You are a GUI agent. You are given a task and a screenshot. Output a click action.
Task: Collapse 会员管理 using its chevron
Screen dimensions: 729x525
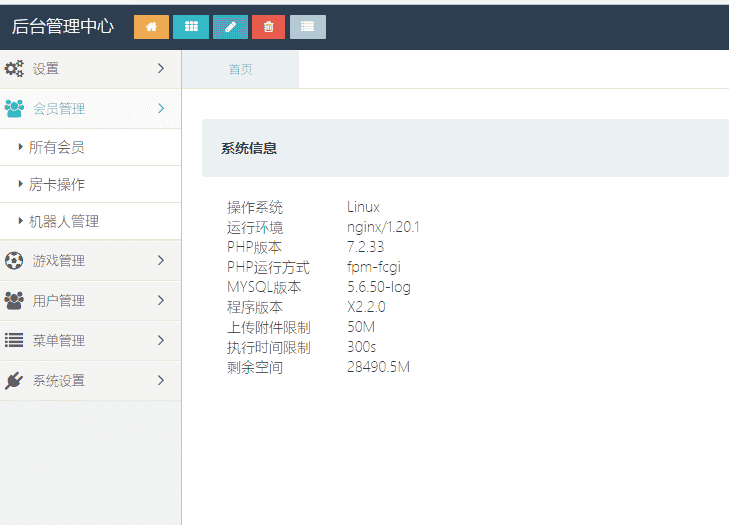161,109
